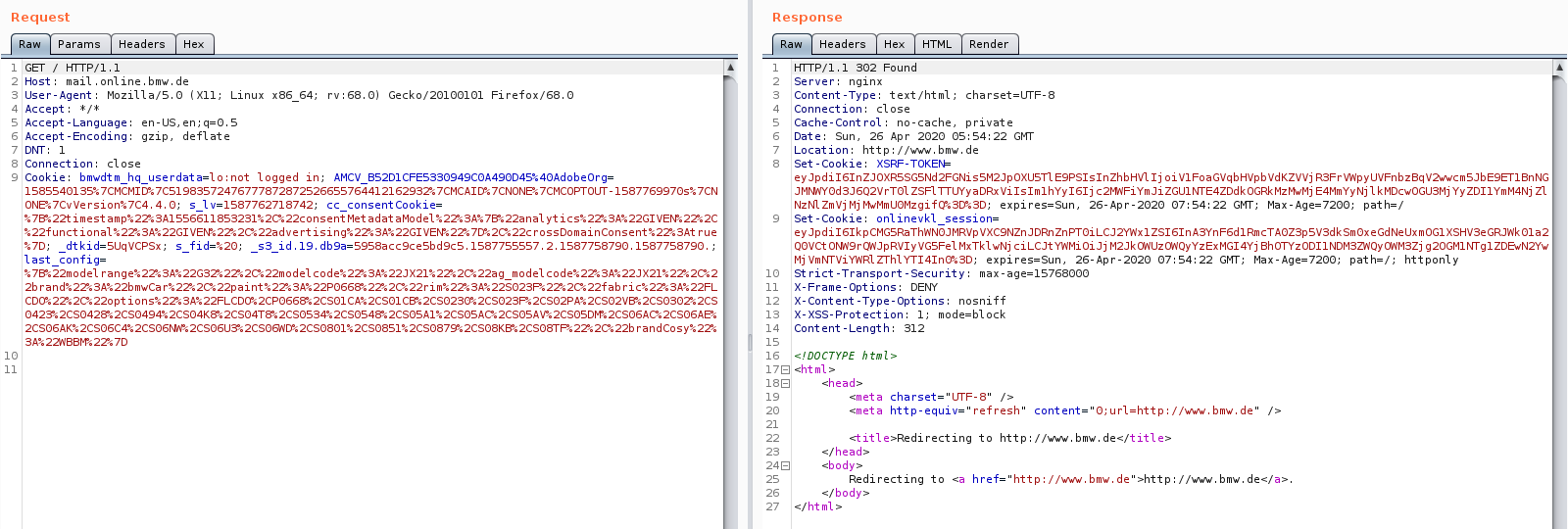This screenshot has height=529, width=1568.
Task: Click the 'X-Content-Type-Options: nosniff' line
Action: click(900, 301)
